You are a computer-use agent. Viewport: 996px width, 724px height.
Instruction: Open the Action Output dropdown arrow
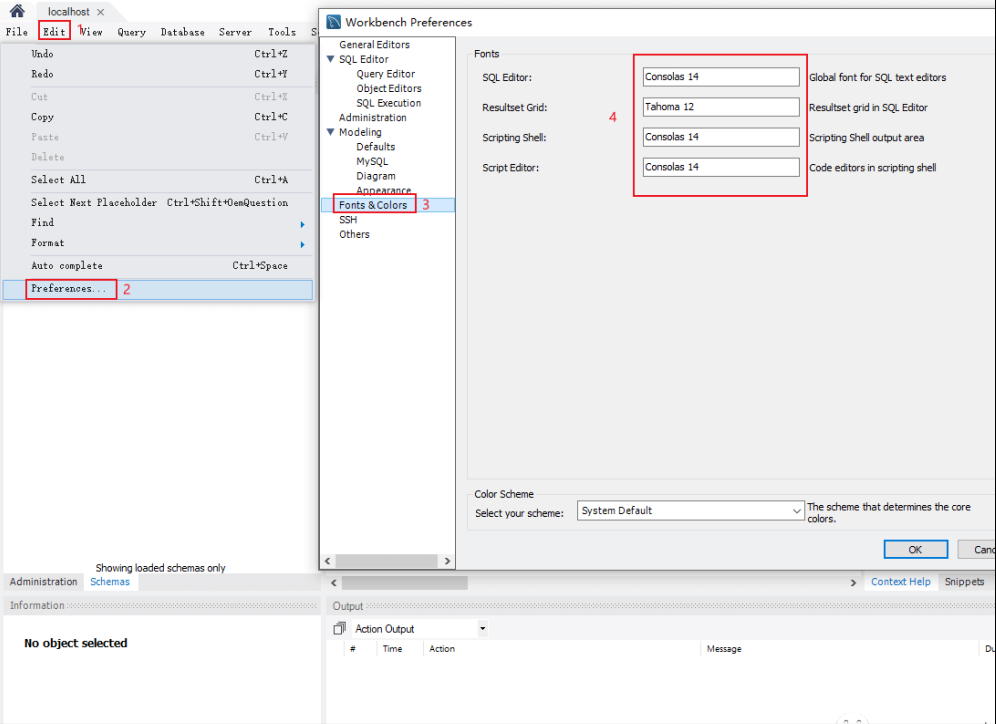tap(483, 629)
